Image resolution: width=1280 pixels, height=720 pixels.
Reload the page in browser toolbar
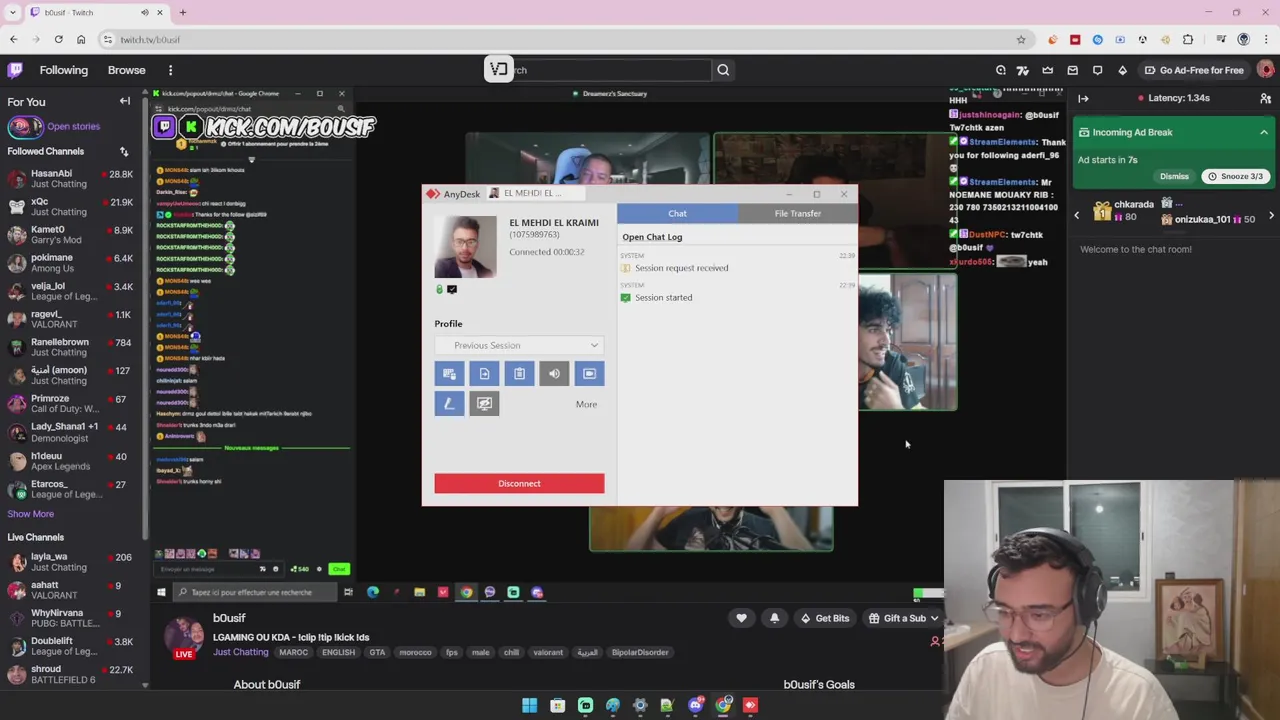pos(58,40)
